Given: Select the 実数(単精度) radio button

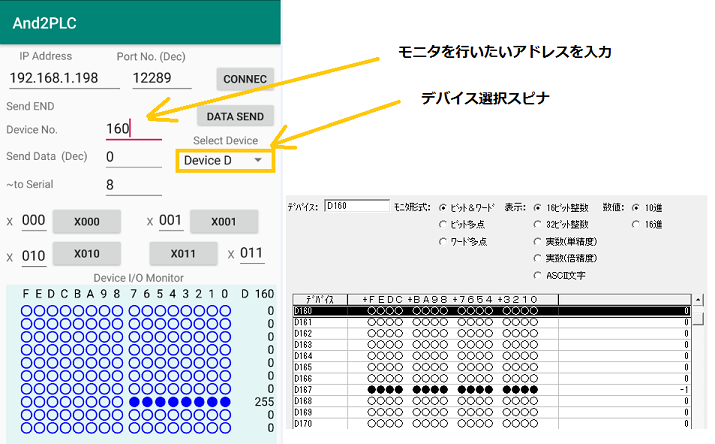Looking at the screenshot, I should 538,242.
